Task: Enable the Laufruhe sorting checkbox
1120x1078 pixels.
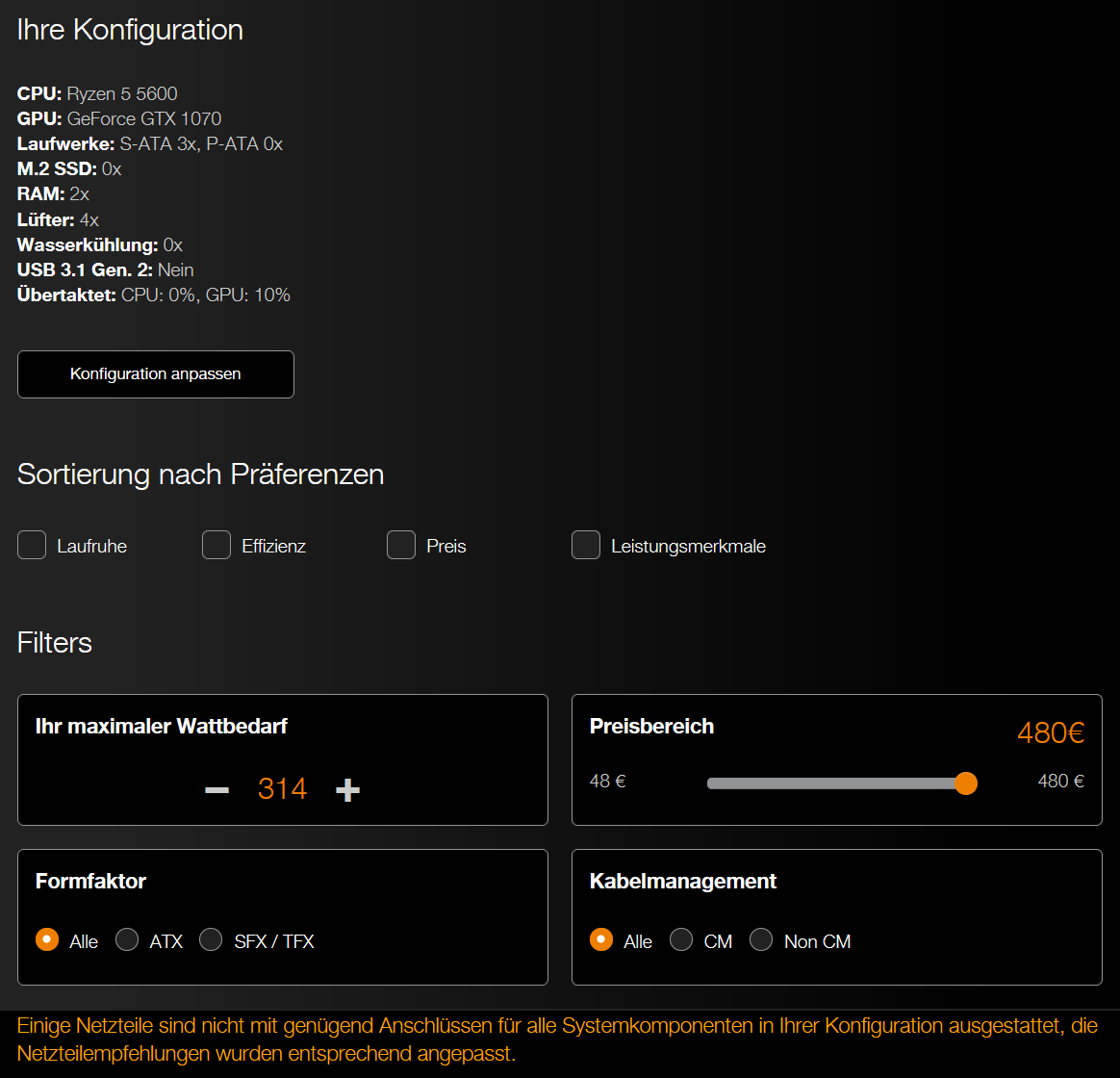Action: [31, 545]
